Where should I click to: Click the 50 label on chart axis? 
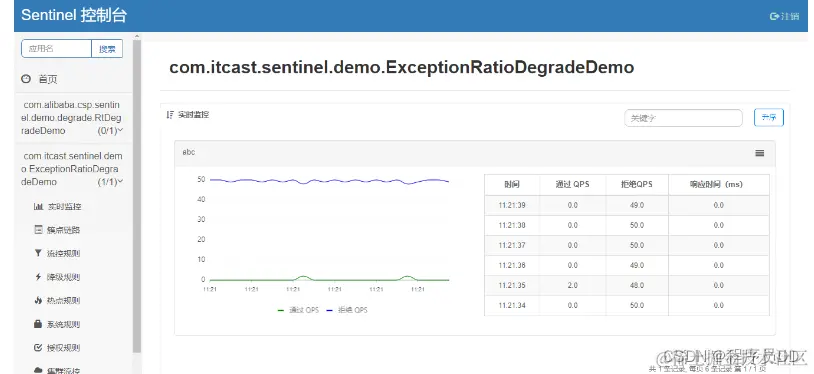201,180
